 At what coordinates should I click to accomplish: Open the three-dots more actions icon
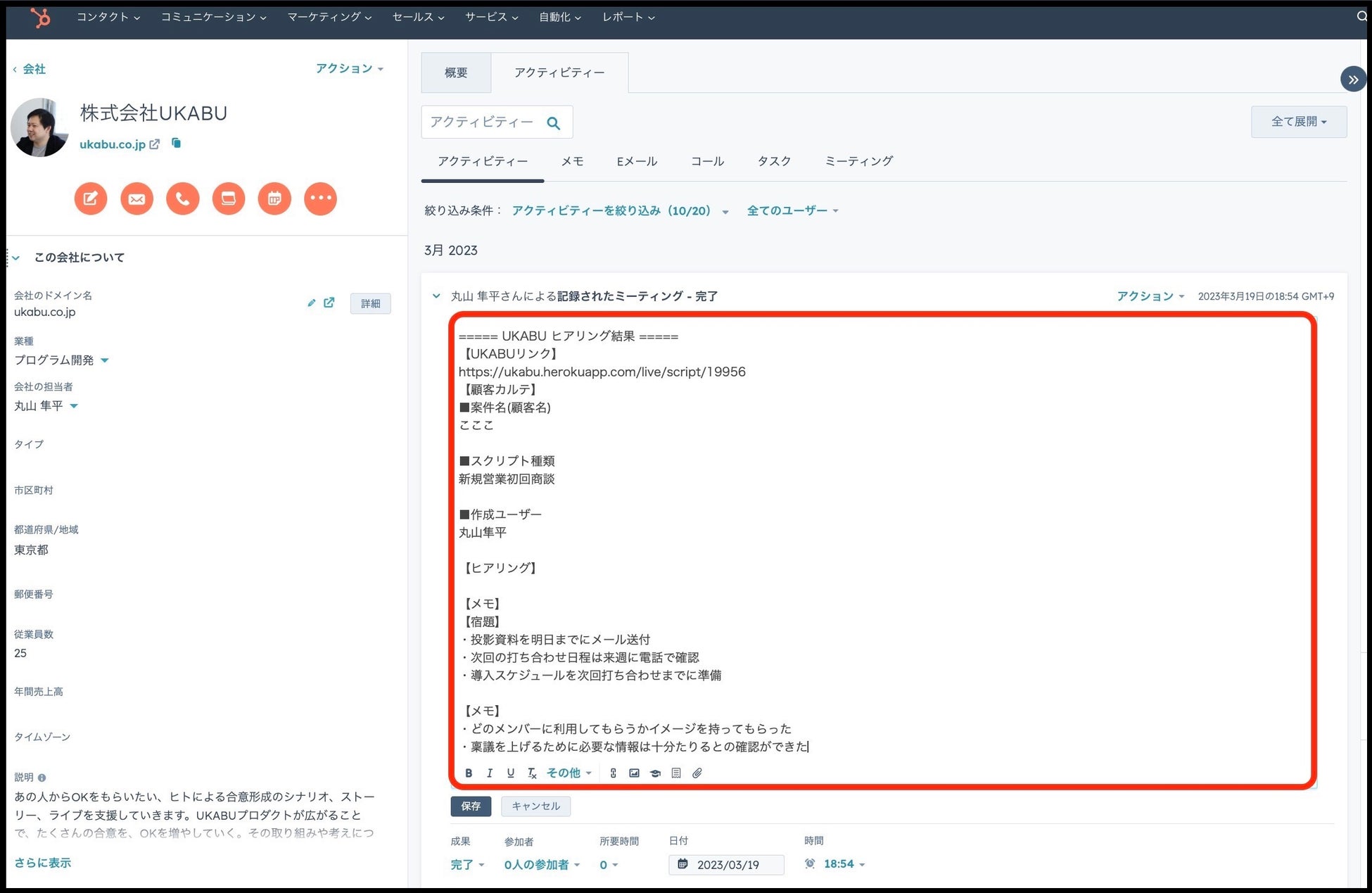point(320,198)
